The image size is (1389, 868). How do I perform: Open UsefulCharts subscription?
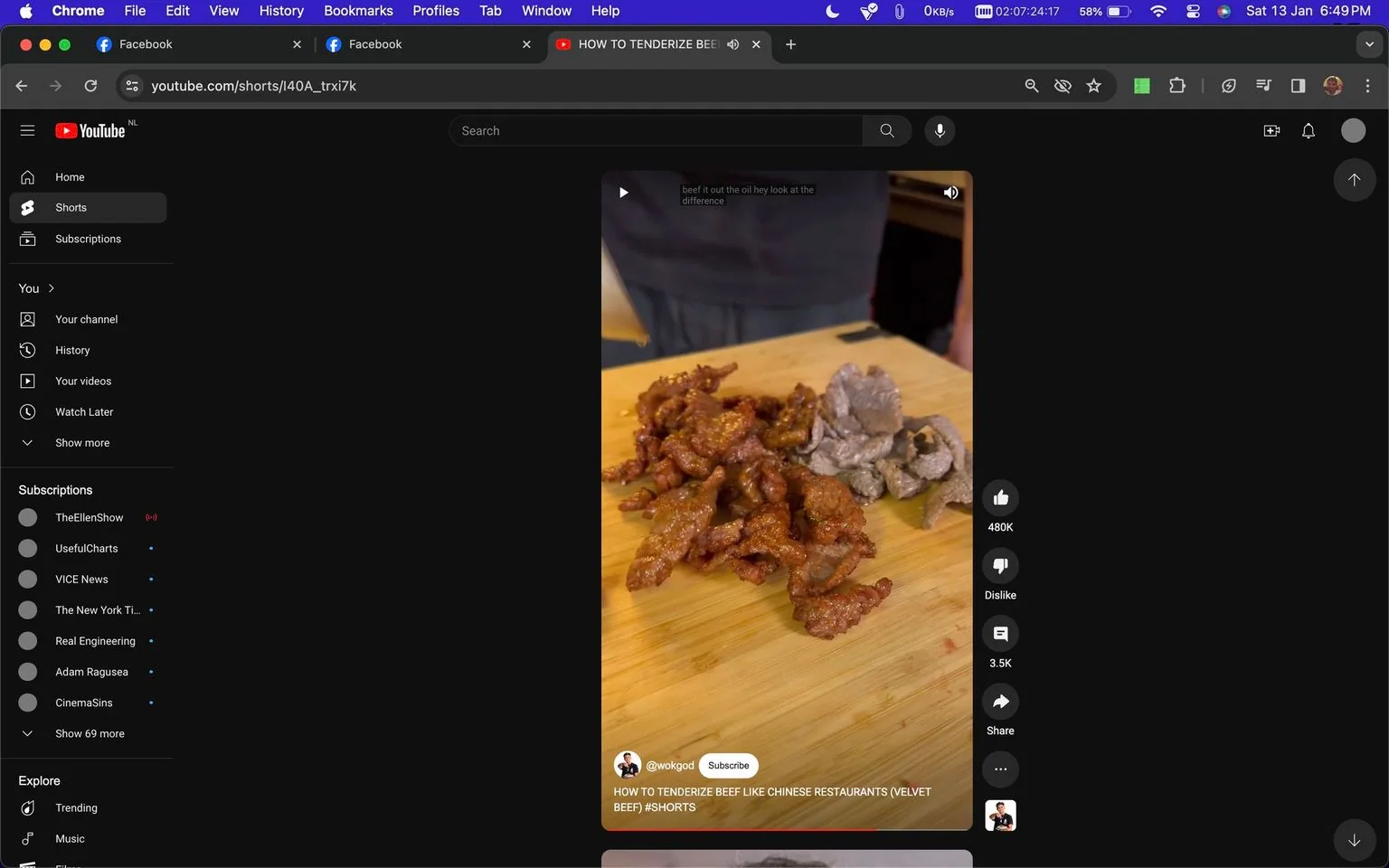(88, 548)
